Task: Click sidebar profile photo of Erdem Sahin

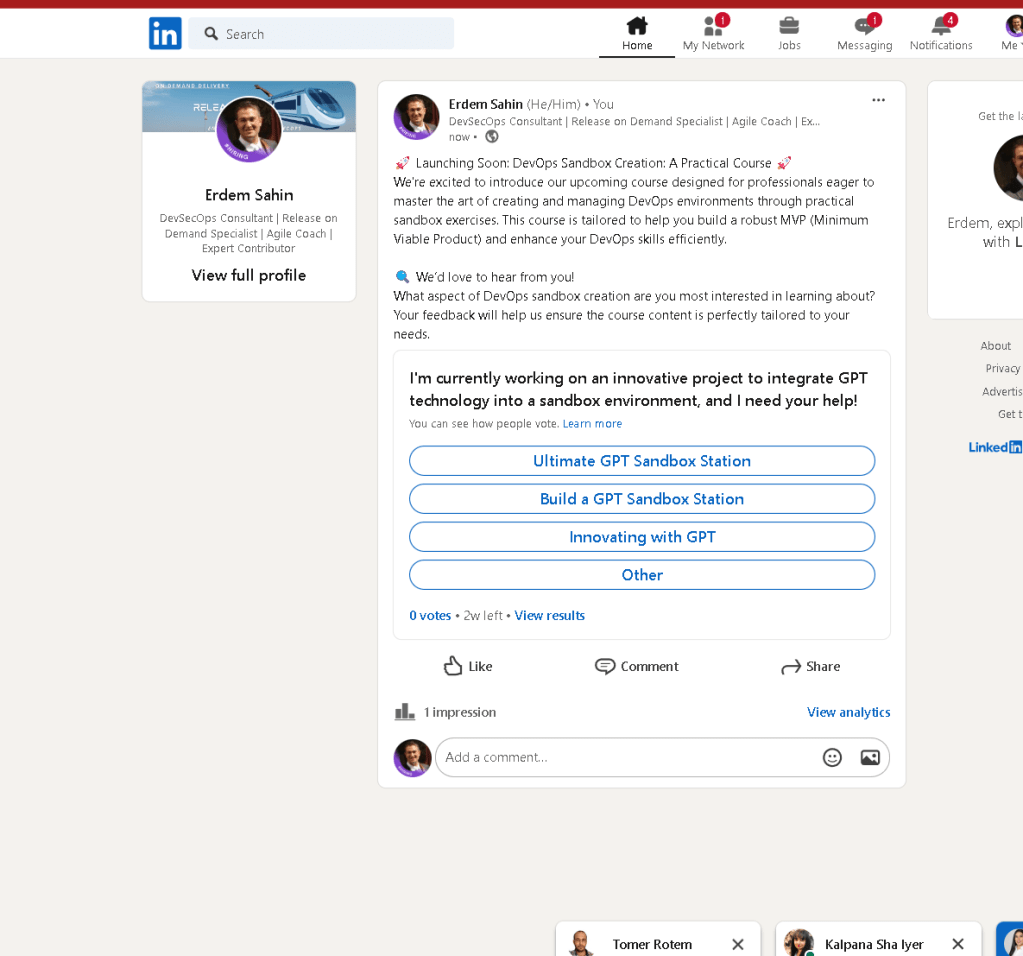Action: pyautogui.click(x=249, y=129)
